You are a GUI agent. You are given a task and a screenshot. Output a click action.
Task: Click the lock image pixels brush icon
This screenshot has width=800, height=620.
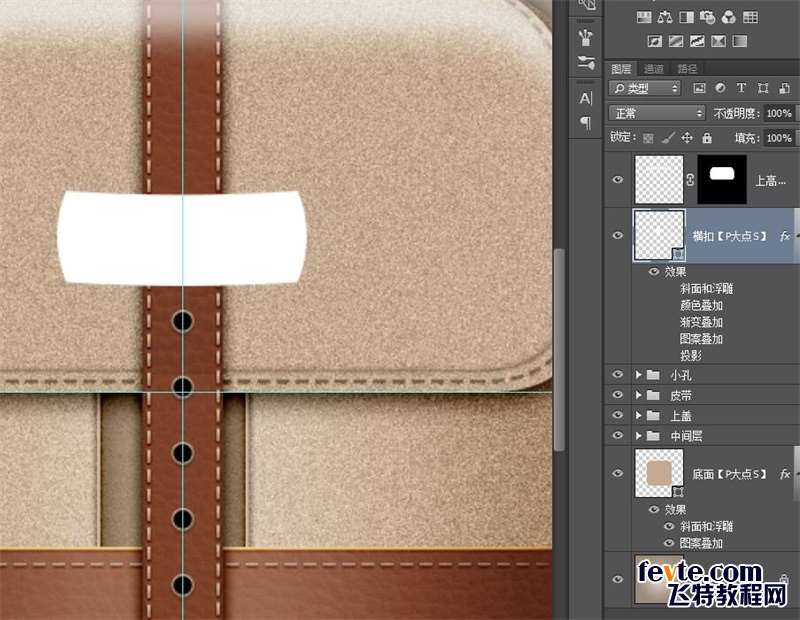pos(668,138)
